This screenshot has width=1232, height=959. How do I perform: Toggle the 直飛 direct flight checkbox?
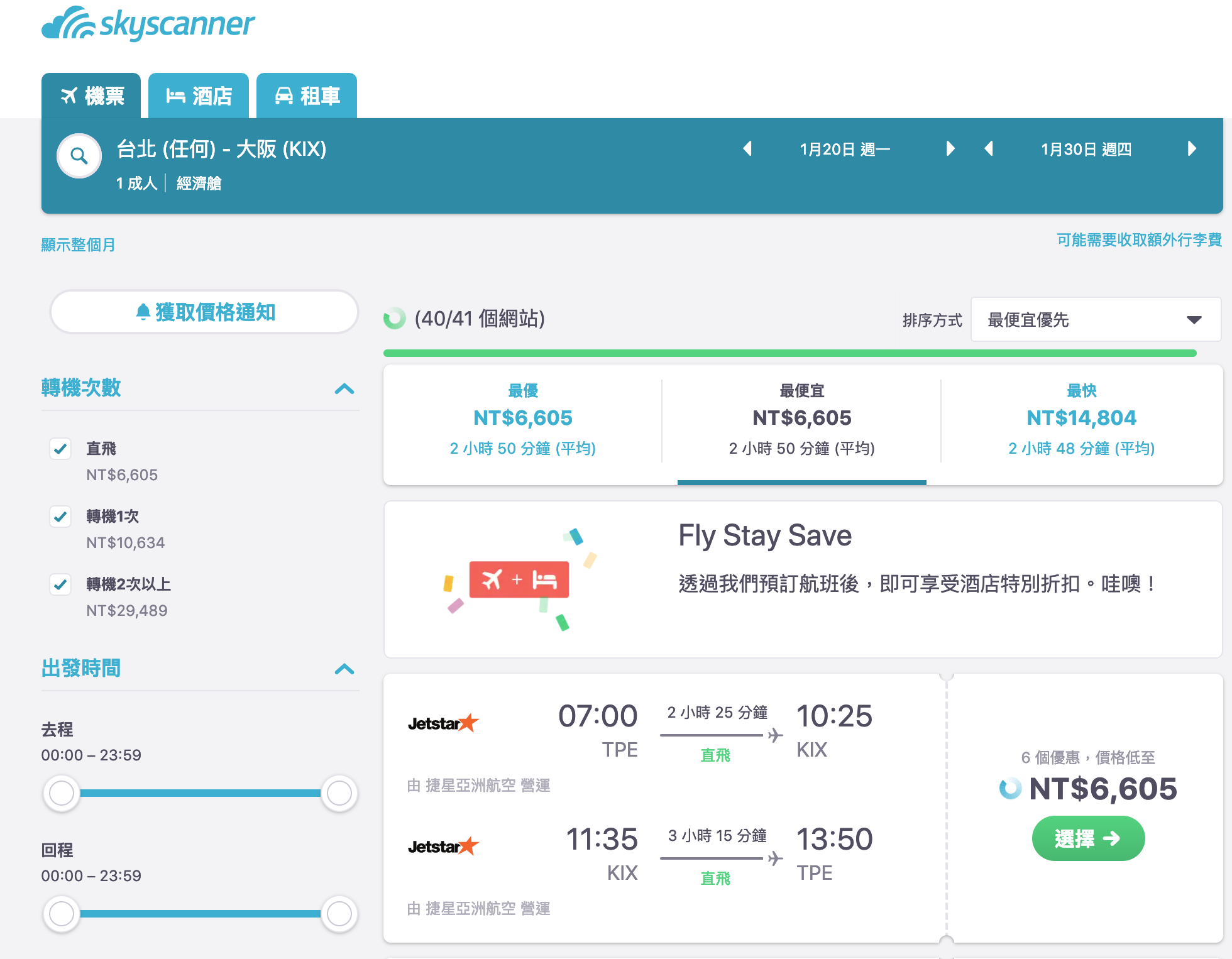point(60,449)
